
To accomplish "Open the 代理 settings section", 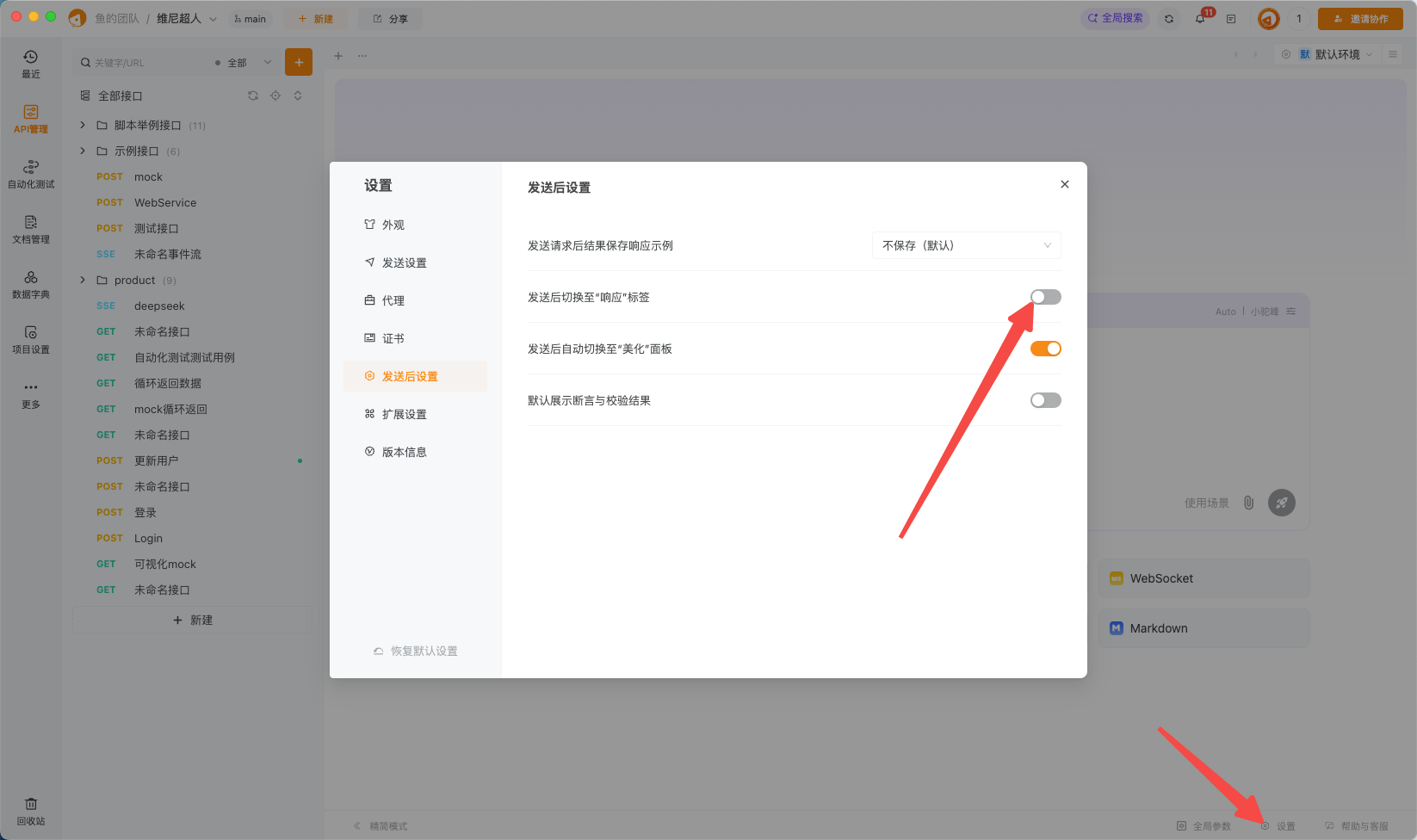I will click(x=393, y=300).
